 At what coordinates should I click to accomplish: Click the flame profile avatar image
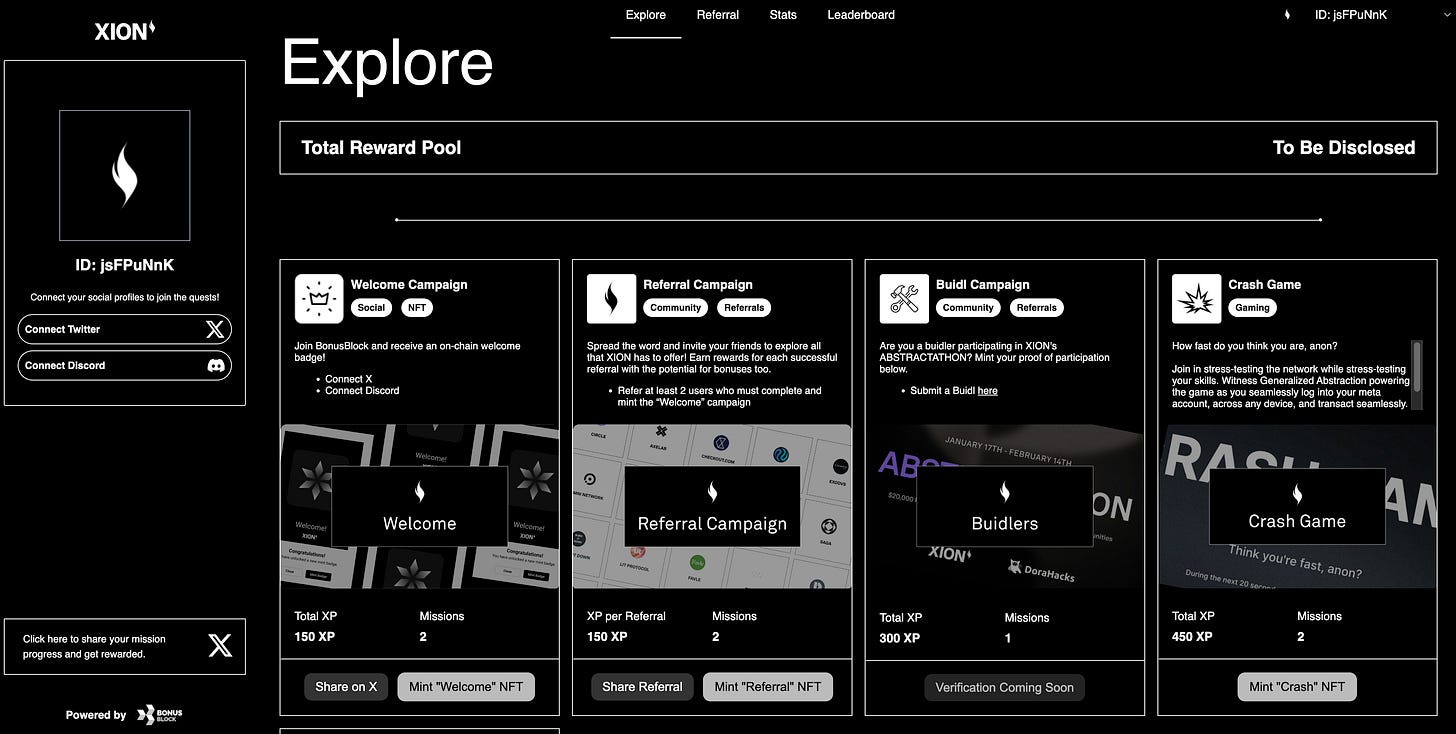pos(125,175)
